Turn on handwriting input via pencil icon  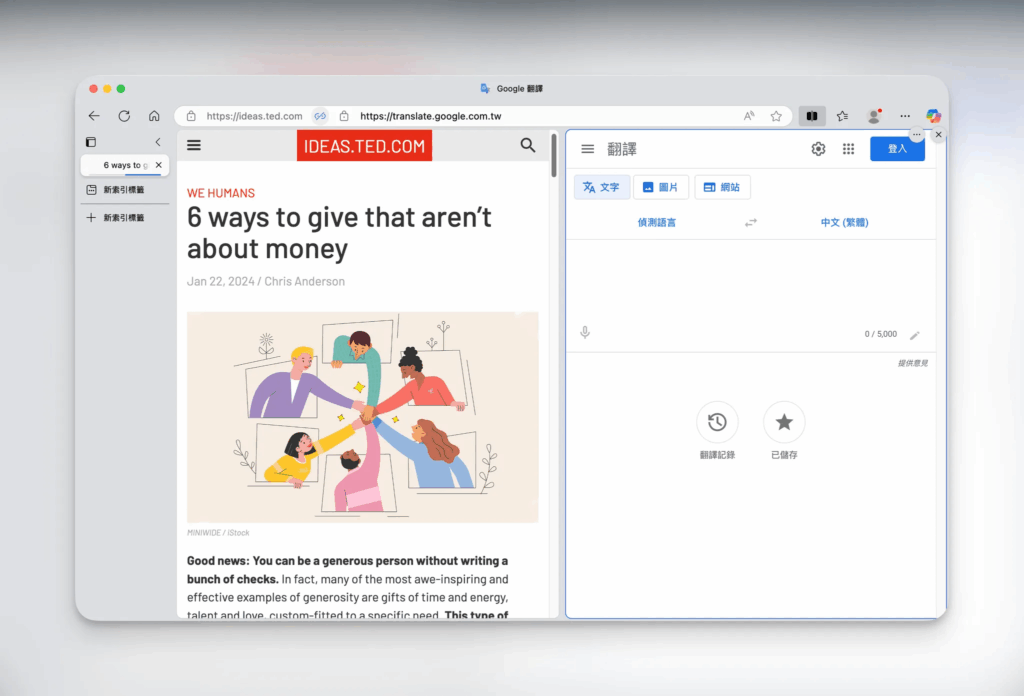pos(914,335)
